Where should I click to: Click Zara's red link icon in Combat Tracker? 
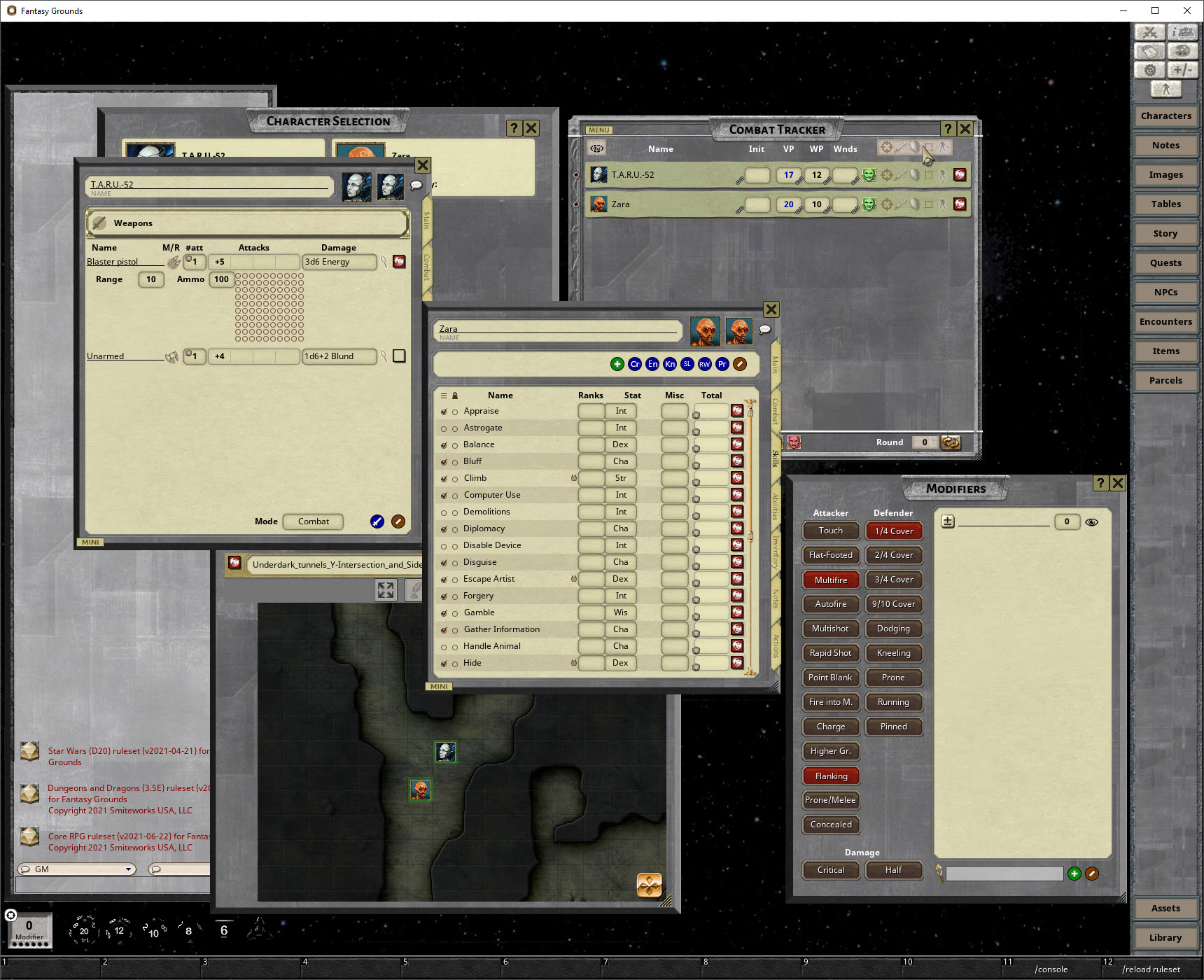point(960,204)
